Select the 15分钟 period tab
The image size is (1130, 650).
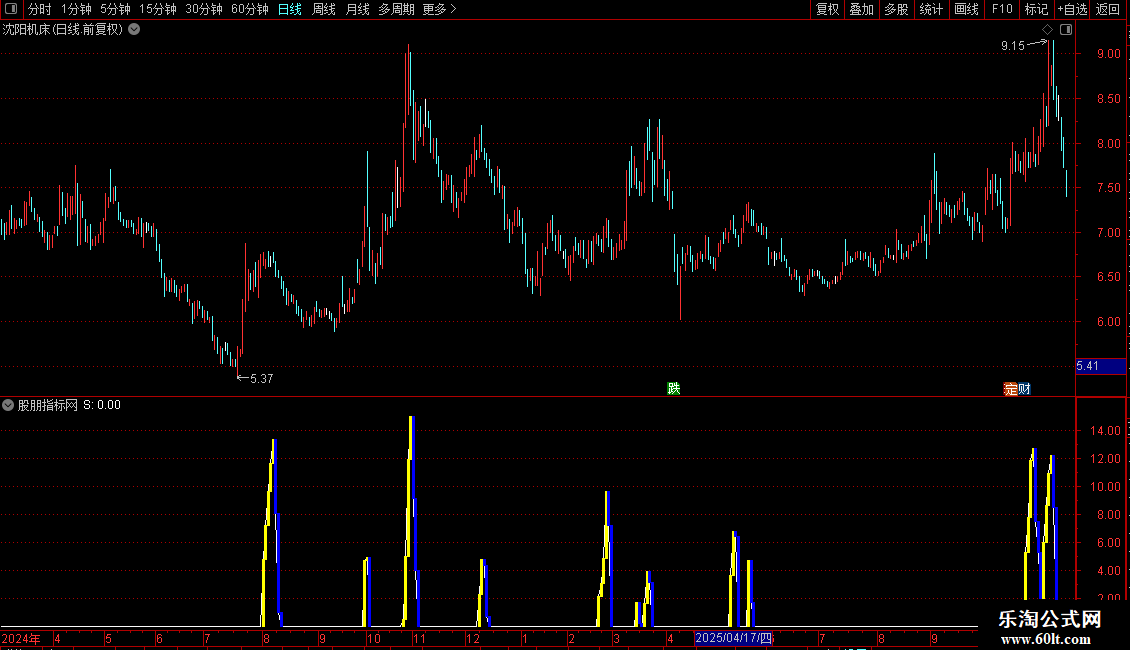tap(158, 9)
